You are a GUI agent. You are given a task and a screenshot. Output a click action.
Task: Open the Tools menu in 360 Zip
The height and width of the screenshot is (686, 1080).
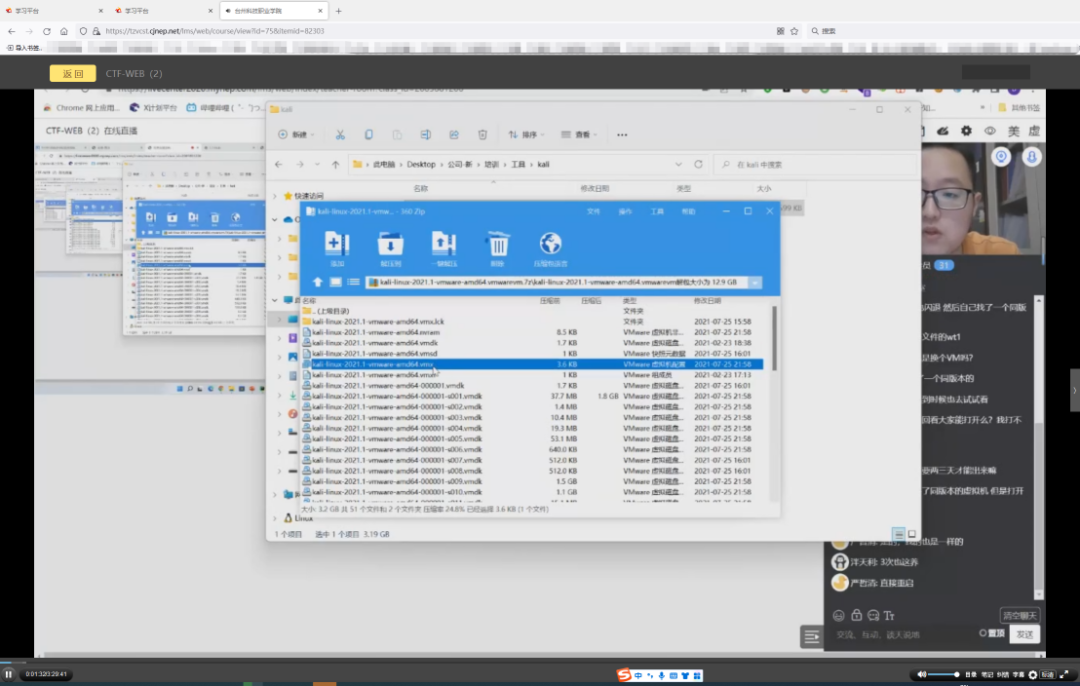pos(657,211)
